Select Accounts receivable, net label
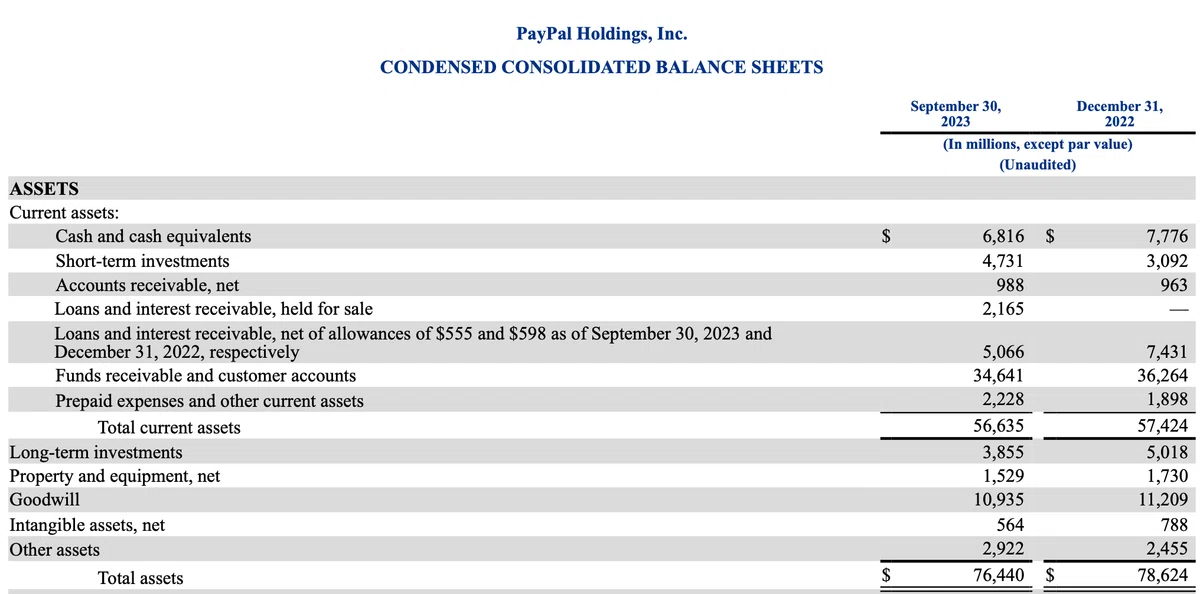The image size is (1200, 594). (147, 285)
